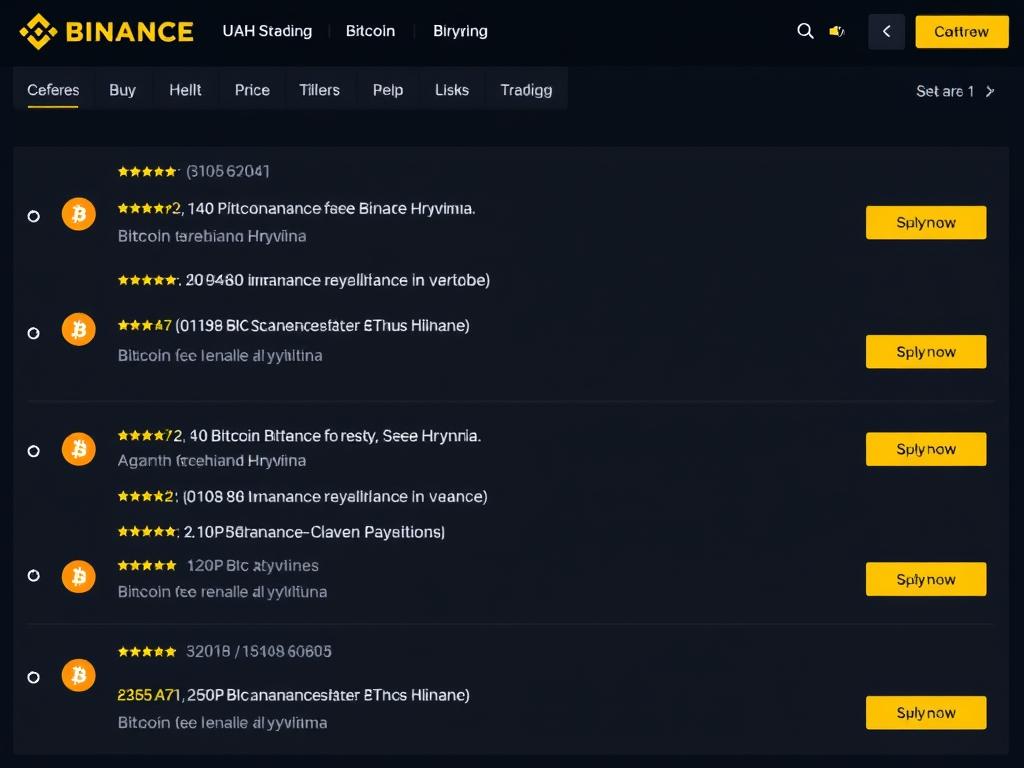Screen dimensions: 1024x768
Task: Click text '250P BIcananancesfater EThcs Hiinane)'
Action: (x=328, y=696)
